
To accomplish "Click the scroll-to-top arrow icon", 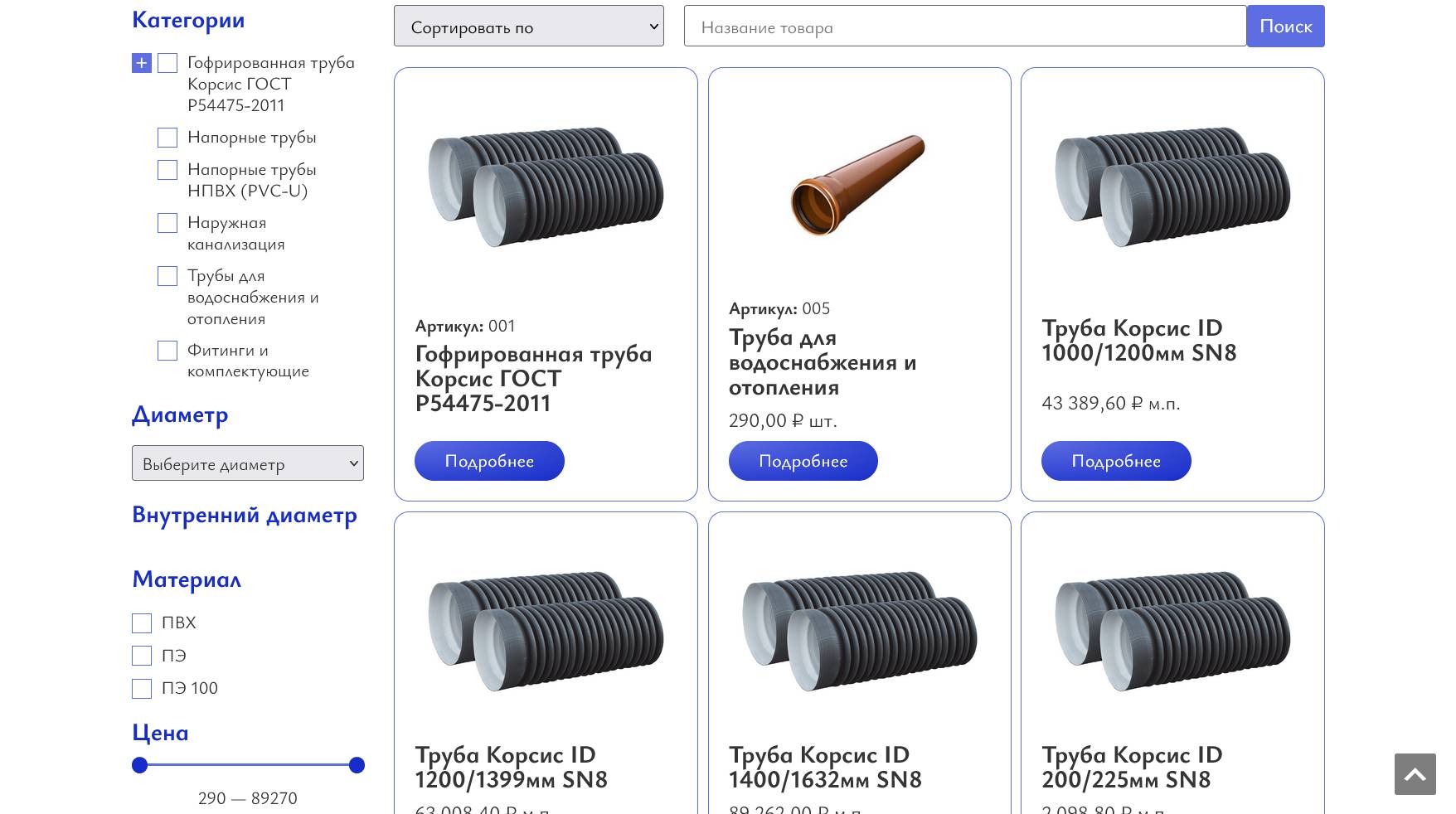I will coord(1415,774).
